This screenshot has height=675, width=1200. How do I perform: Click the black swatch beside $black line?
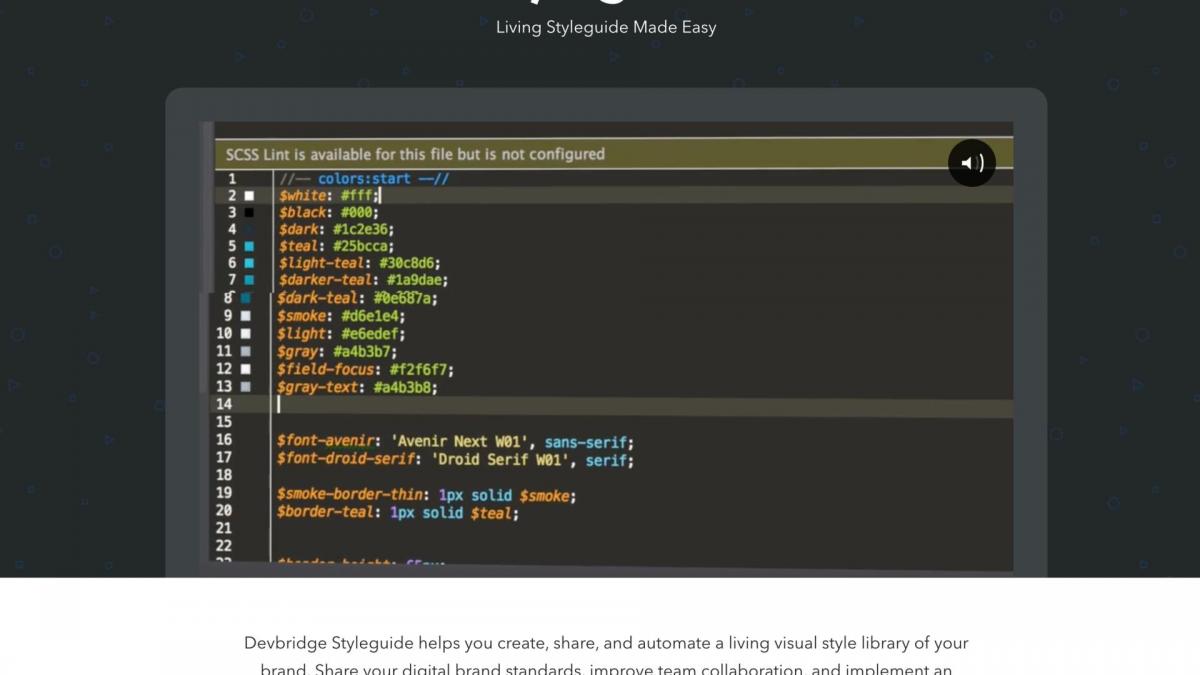[x=249, y=213]
